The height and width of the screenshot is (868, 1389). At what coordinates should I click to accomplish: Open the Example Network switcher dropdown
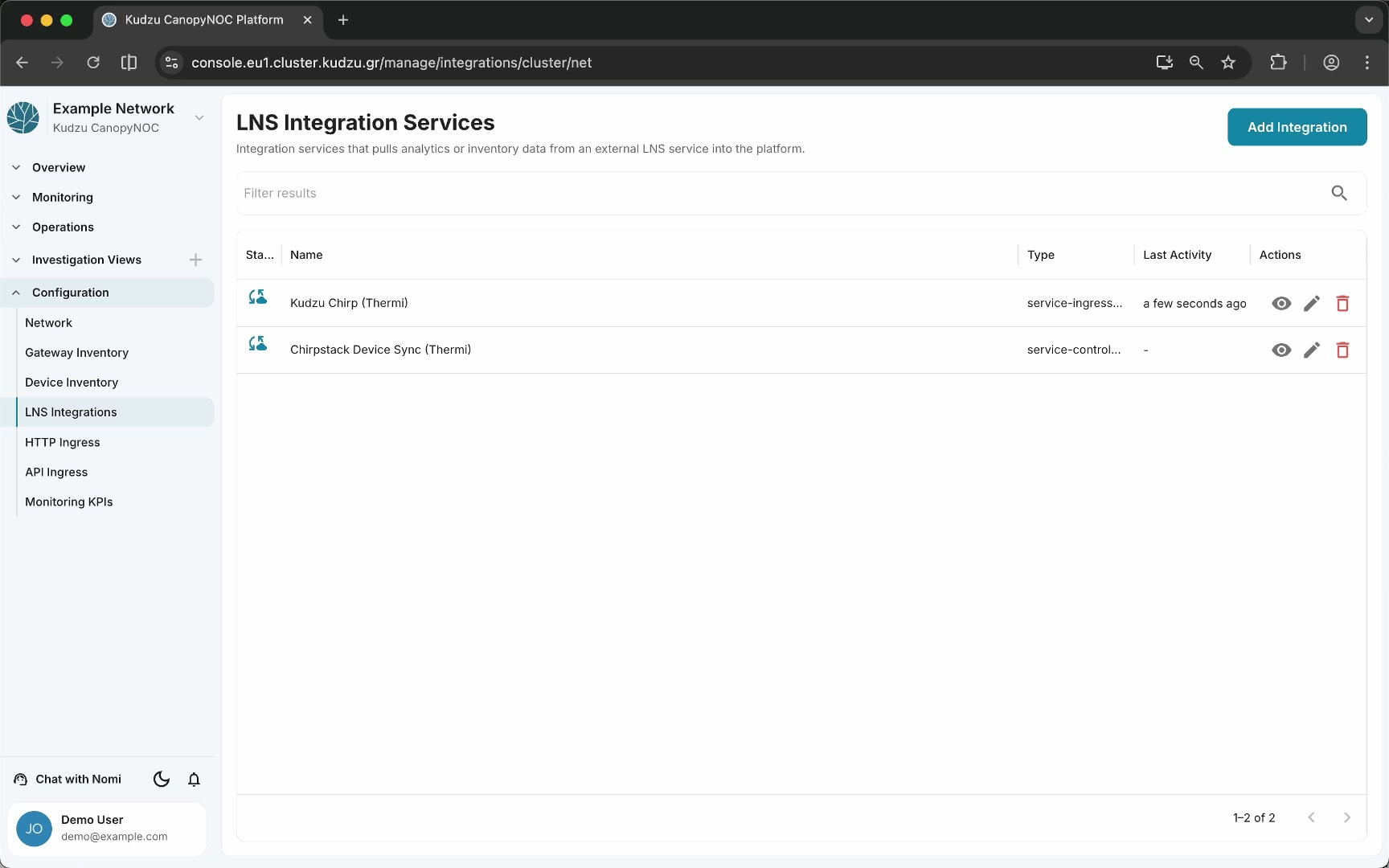click(x=199, y=117)
